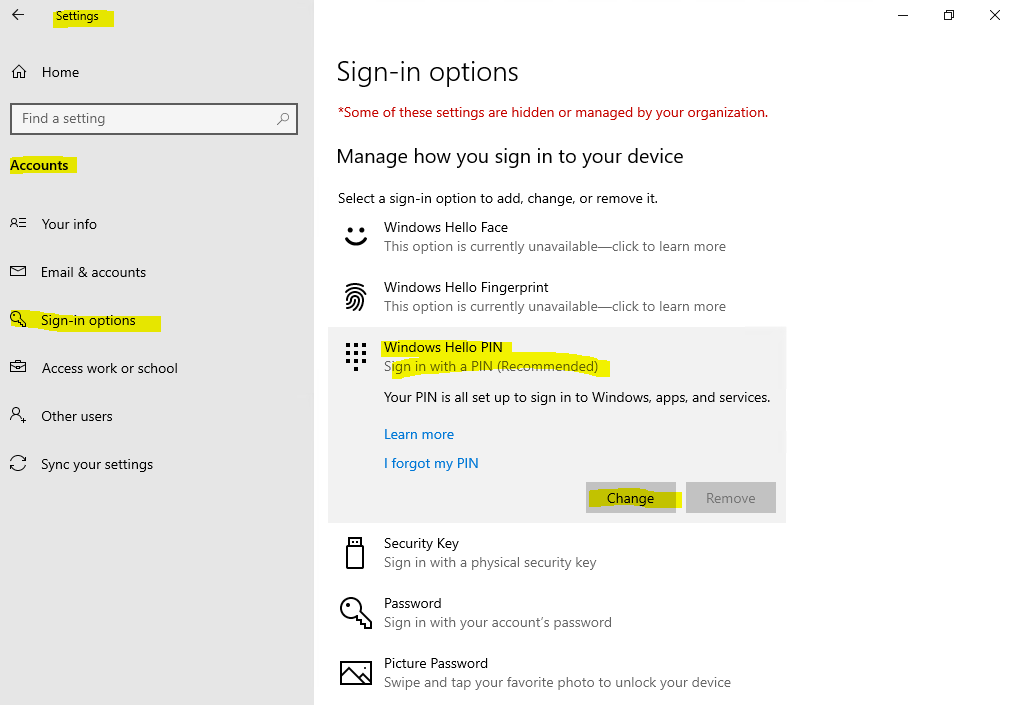The width and height of the screenshot is (1011, 705).
Task: Click the Access work or school briefcase icon
Action: [x=18, y=367]
